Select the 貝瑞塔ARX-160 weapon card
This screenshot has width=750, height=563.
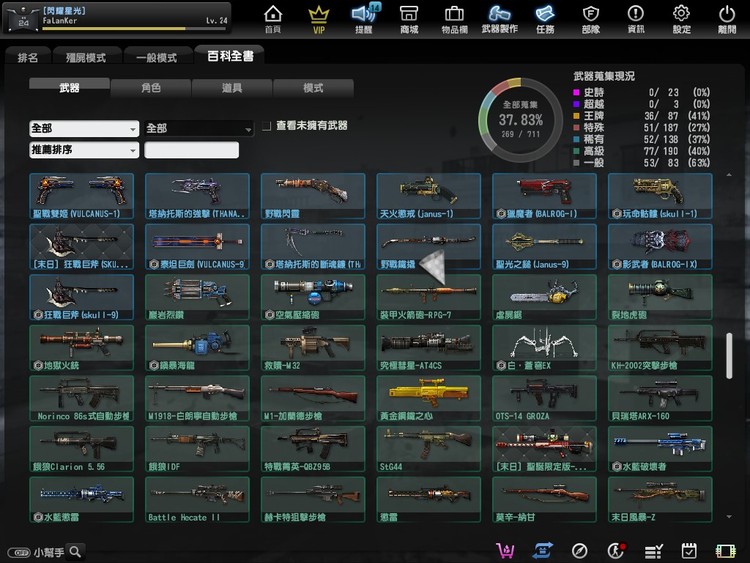point(660,398)
